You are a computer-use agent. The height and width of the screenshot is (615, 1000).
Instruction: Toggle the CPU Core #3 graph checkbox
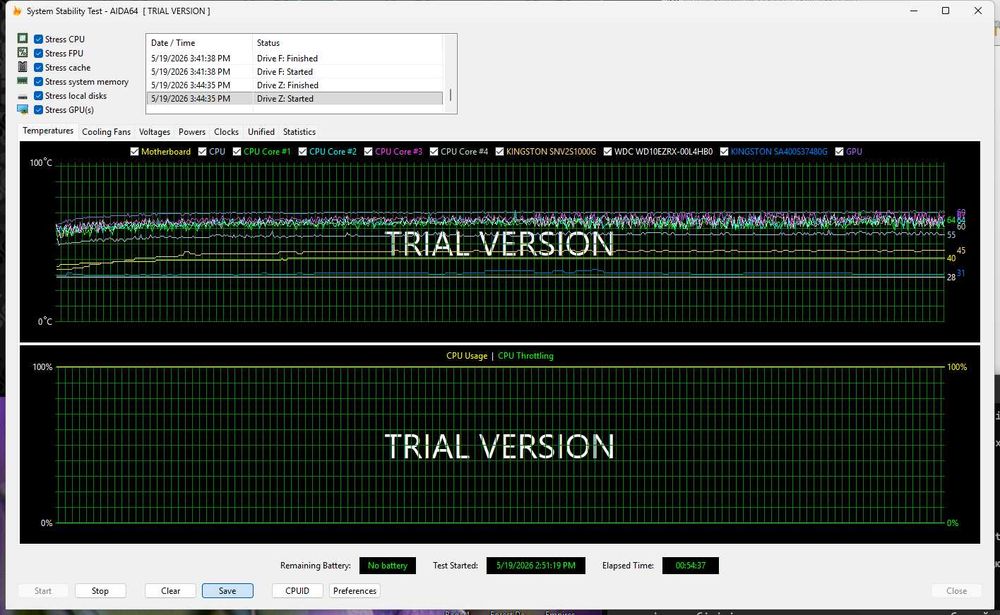click(x=369, y=151)
